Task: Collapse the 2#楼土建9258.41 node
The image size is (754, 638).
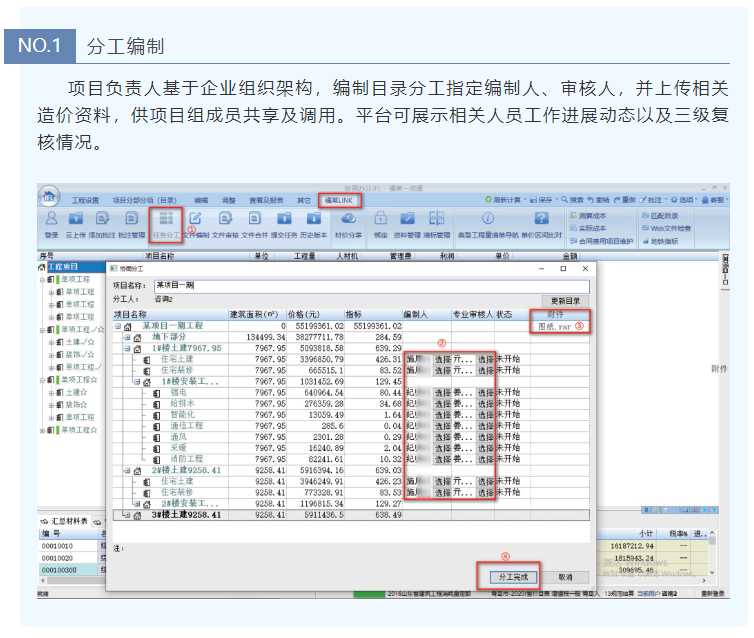Action: point(127,470)
